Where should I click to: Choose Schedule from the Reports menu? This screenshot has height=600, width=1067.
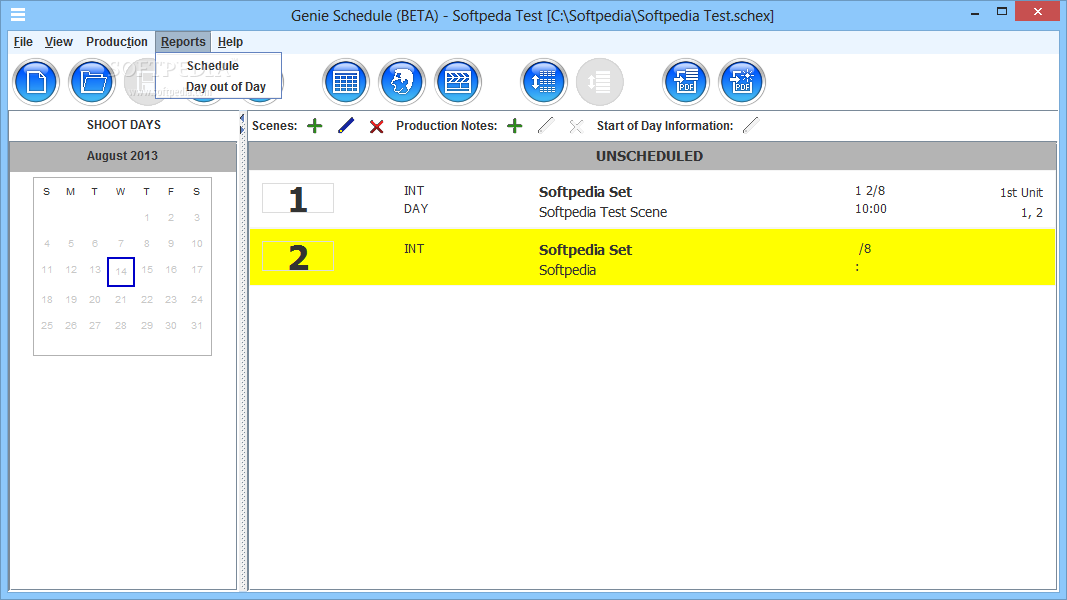point(213,66)
